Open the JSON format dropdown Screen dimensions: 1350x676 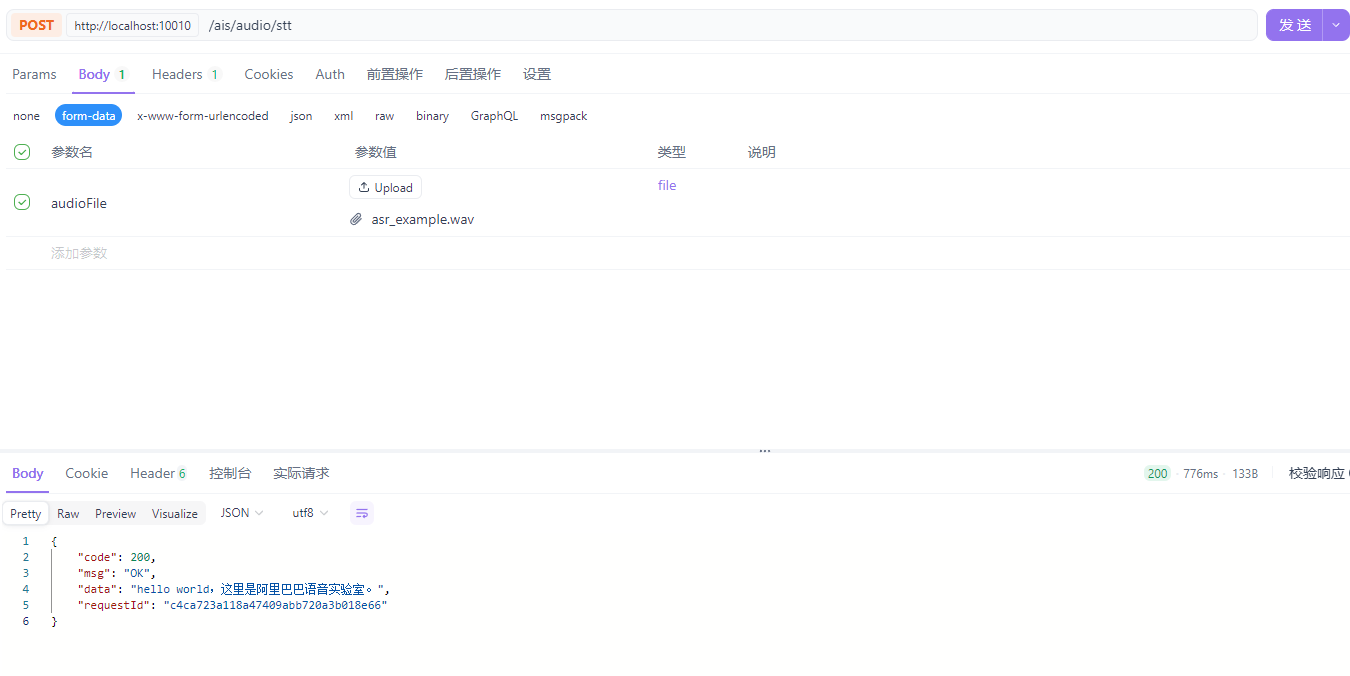(242, 513)
